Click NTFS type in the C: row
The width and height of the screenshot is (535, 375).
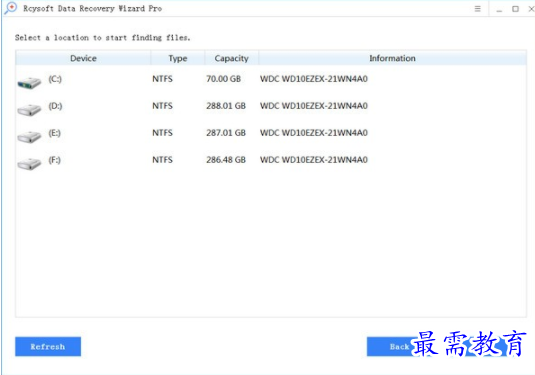click(162, 79)
